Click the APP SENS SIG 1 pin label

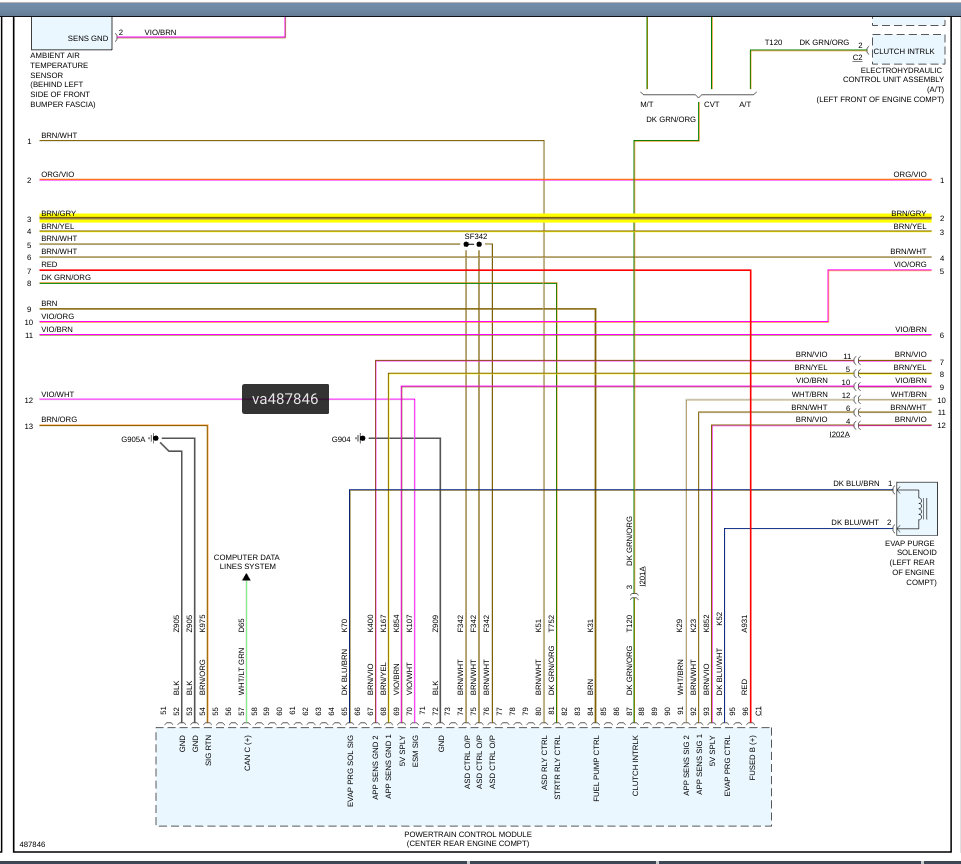click(x=699, y=765)
